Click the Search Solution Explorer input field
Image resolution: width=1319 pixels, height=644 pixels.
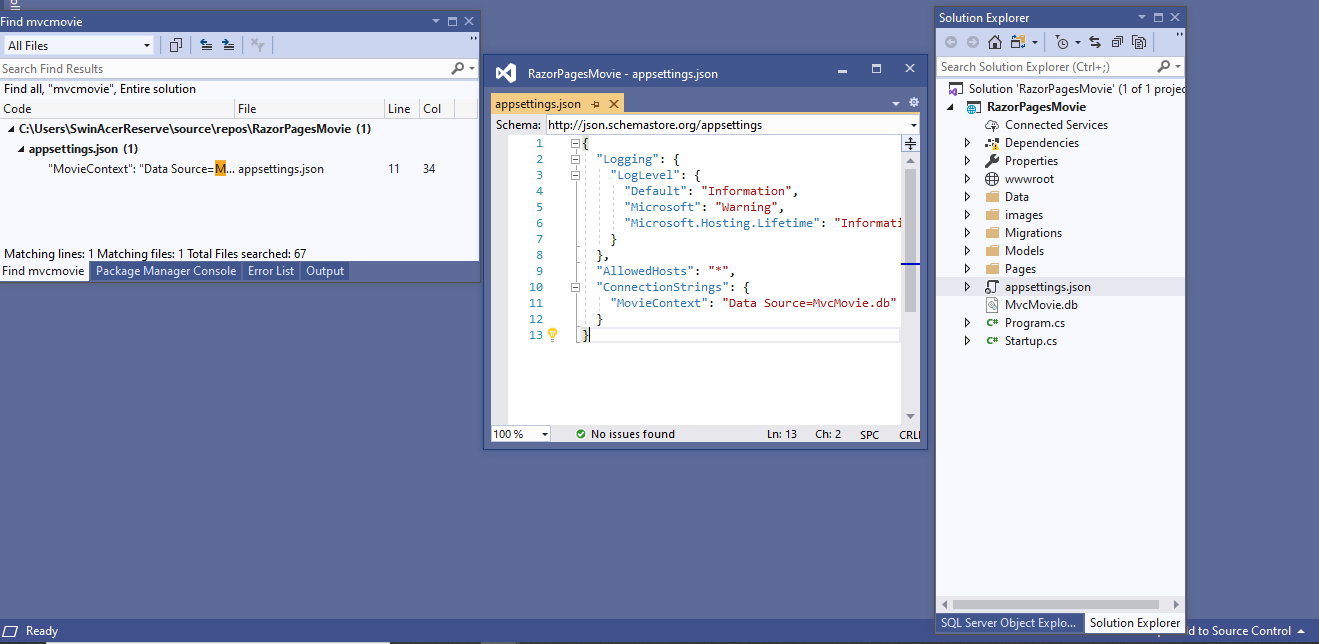[1040, 65]
